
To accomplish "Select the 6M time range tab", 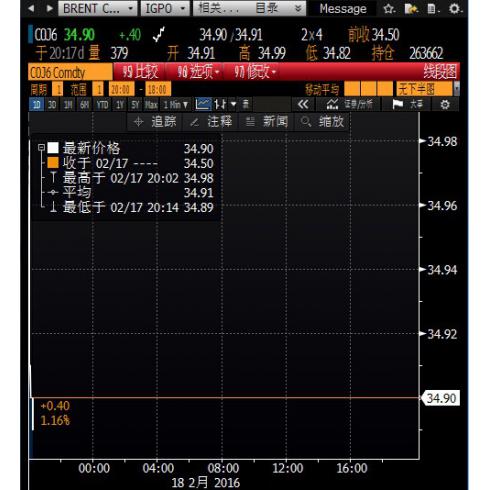I will (84, 105).
